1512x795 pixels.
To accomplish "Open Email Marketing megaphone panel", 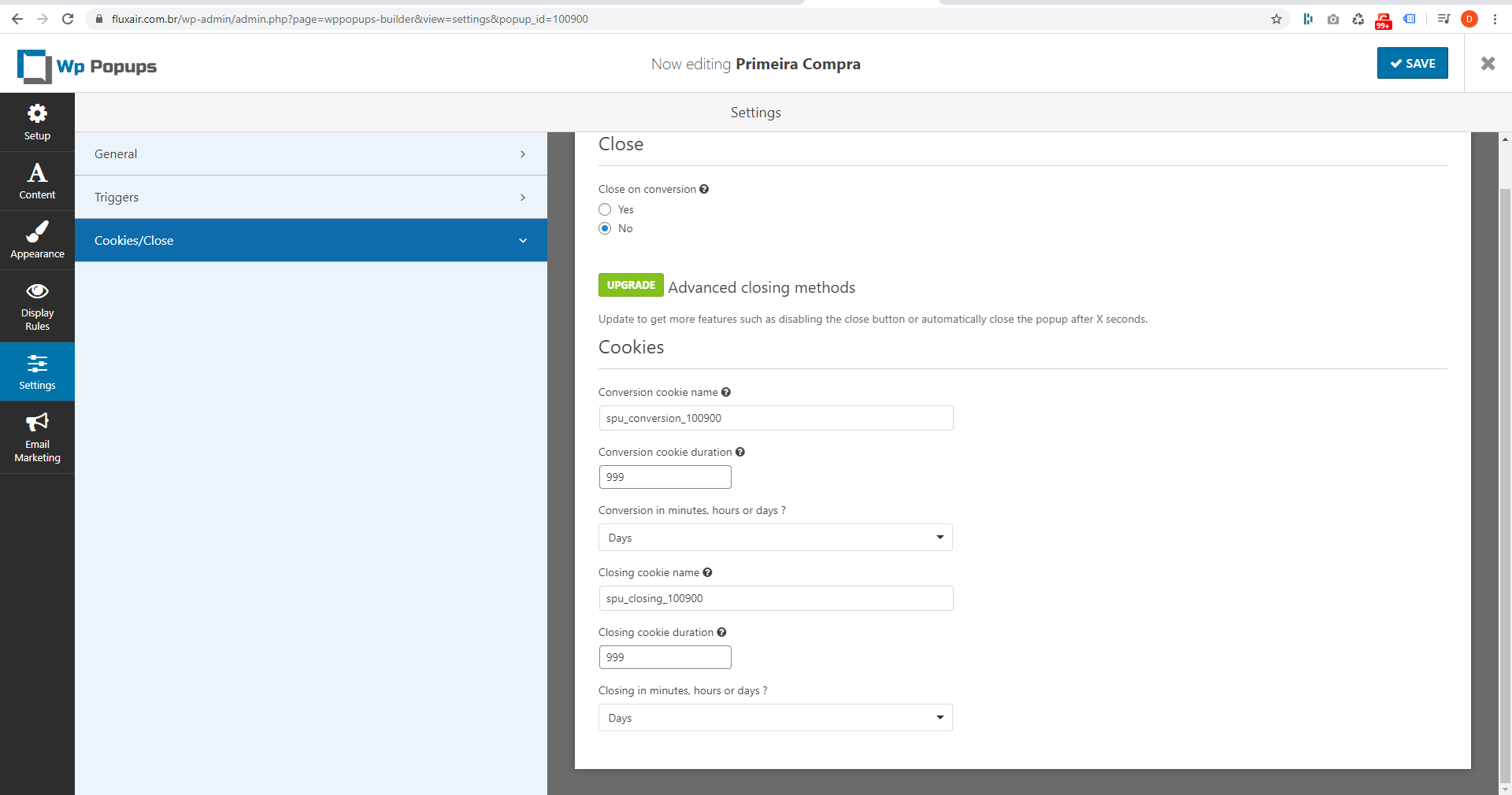I will pyautogui.click(x=37, y=438).
